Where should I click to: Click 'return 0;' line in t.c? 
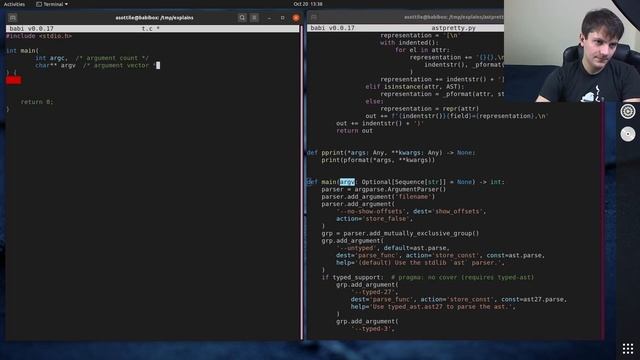point(37,102)
